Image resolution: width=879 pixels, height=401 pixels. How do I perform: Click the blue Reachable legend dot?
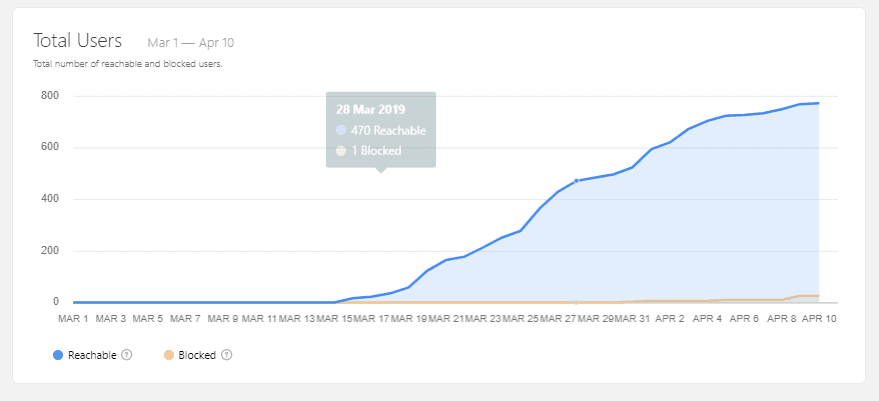coord(58,355)
